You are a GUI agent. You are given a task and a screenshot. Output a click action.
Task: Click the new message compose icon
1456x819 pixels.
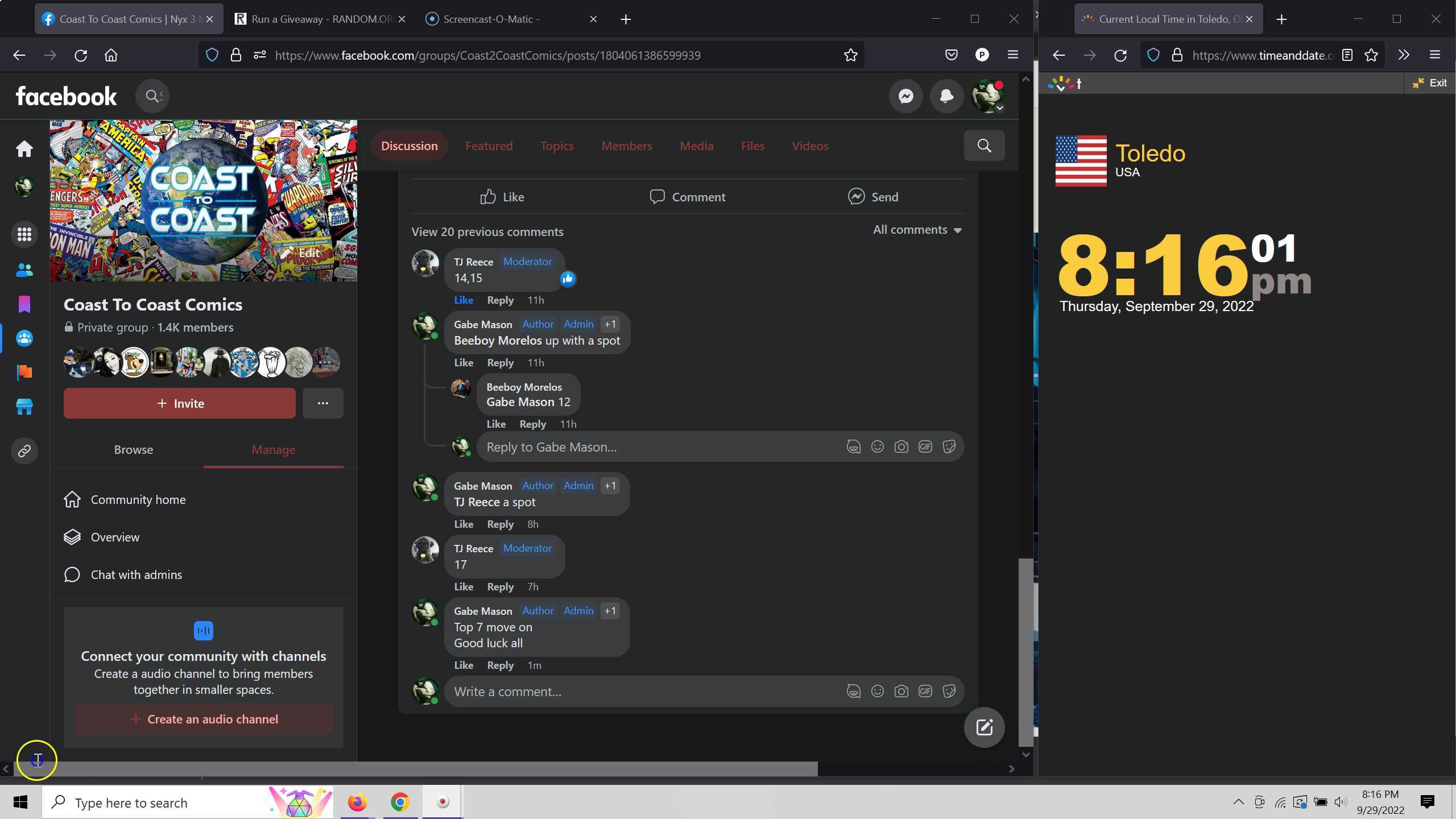coord(984,727)
